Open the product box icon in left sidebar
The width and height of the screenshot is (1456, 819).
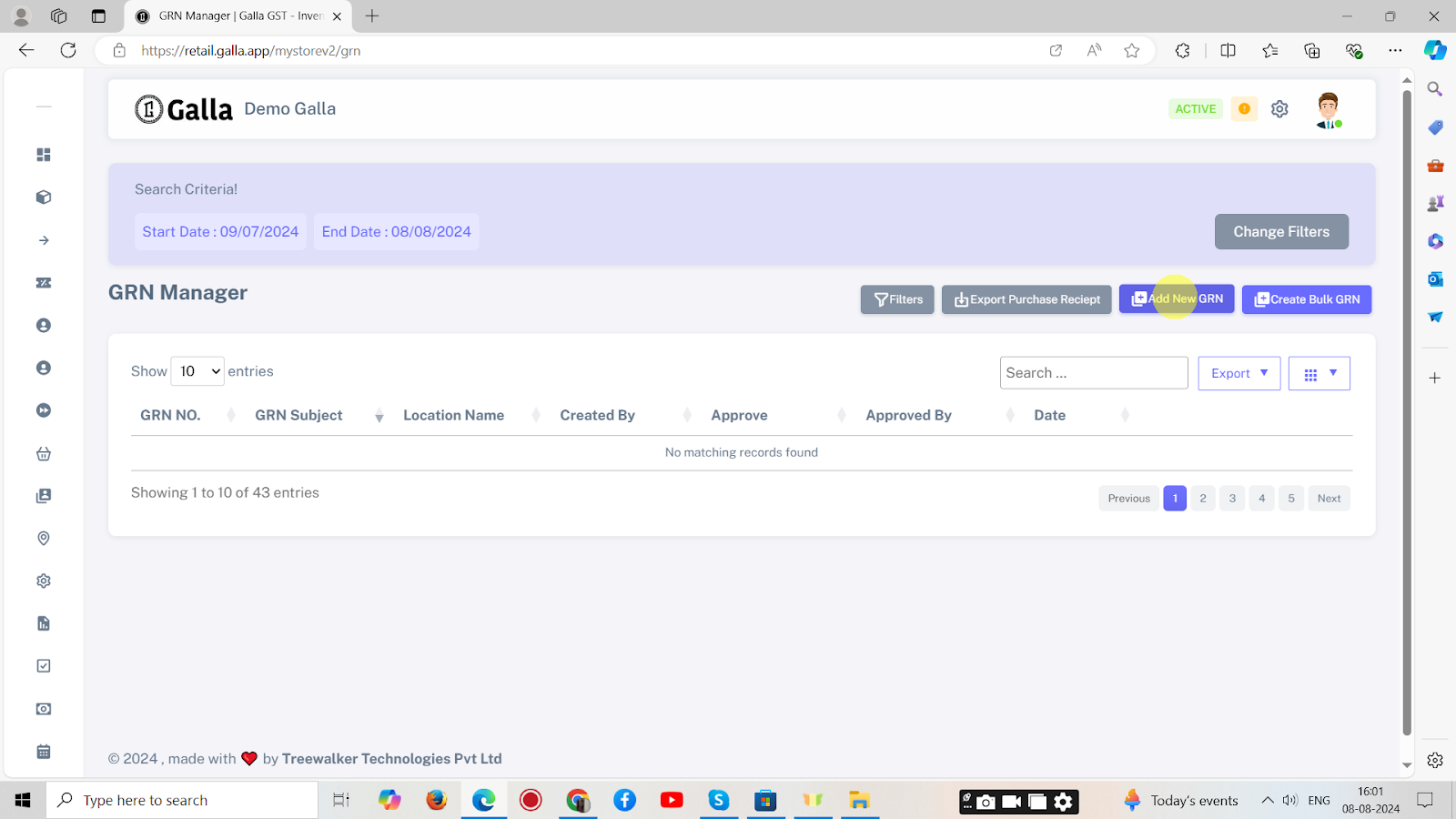click(44, 197)
